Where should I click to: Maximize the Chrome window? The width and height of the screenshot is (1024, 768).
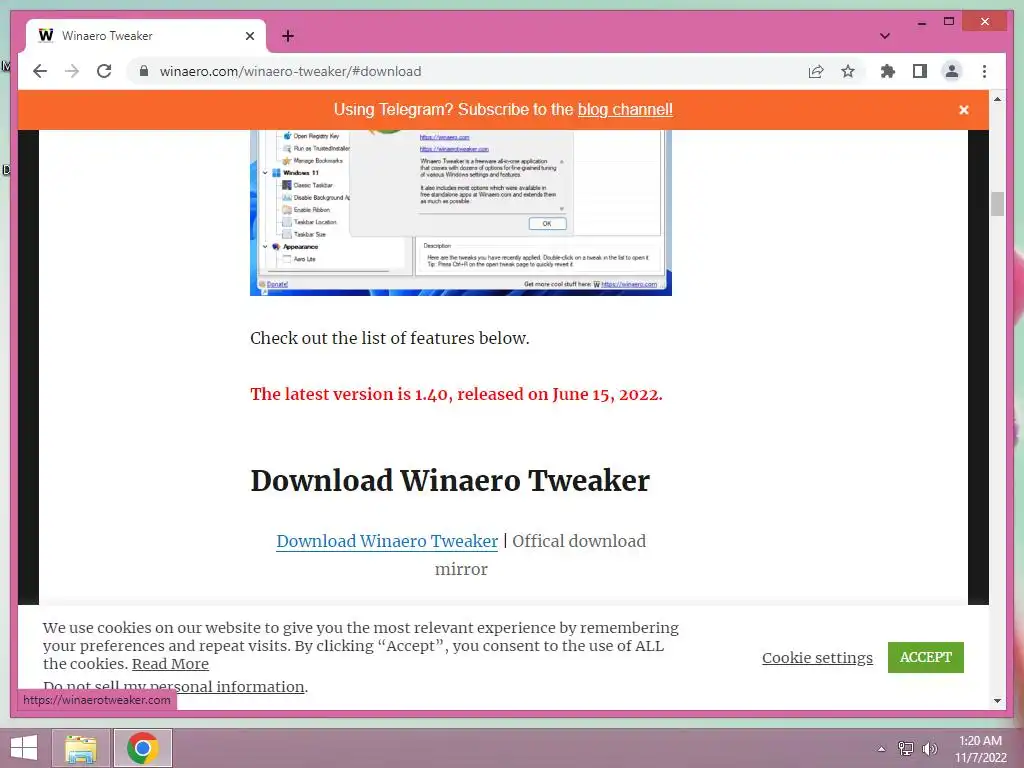(x=949, y=22)
